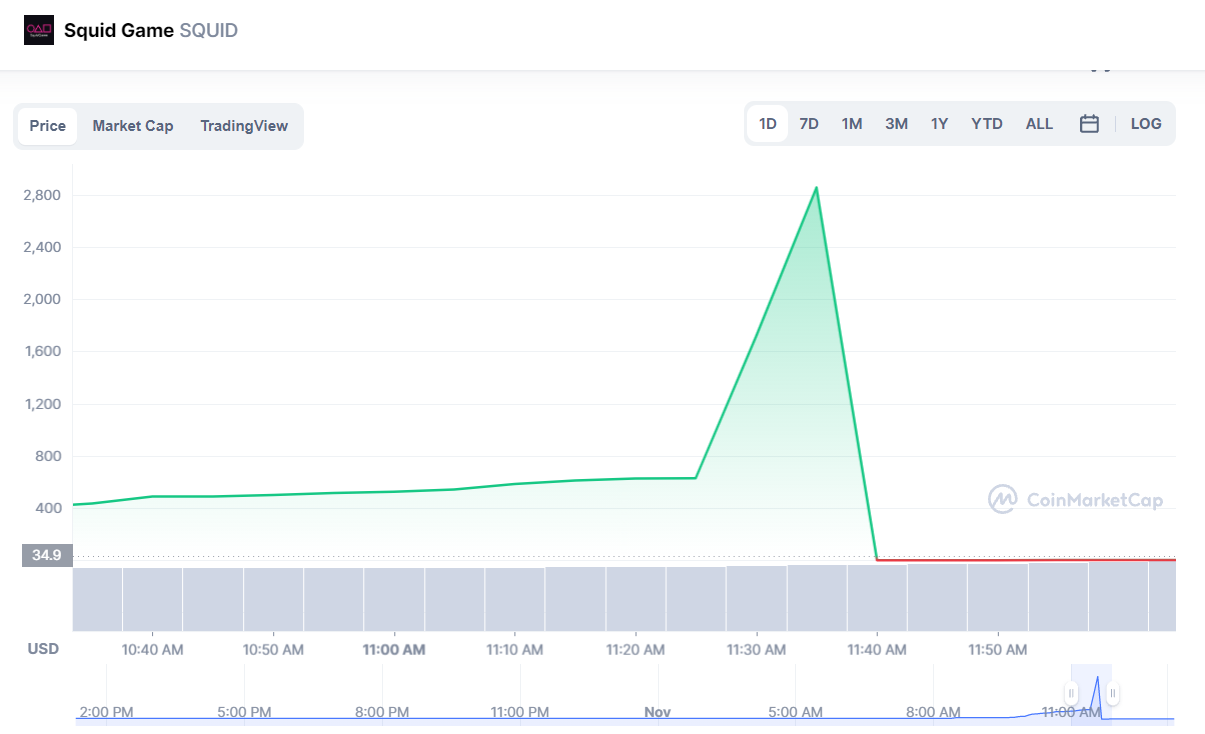Grab the left range slider handle

coord(1071,693)
